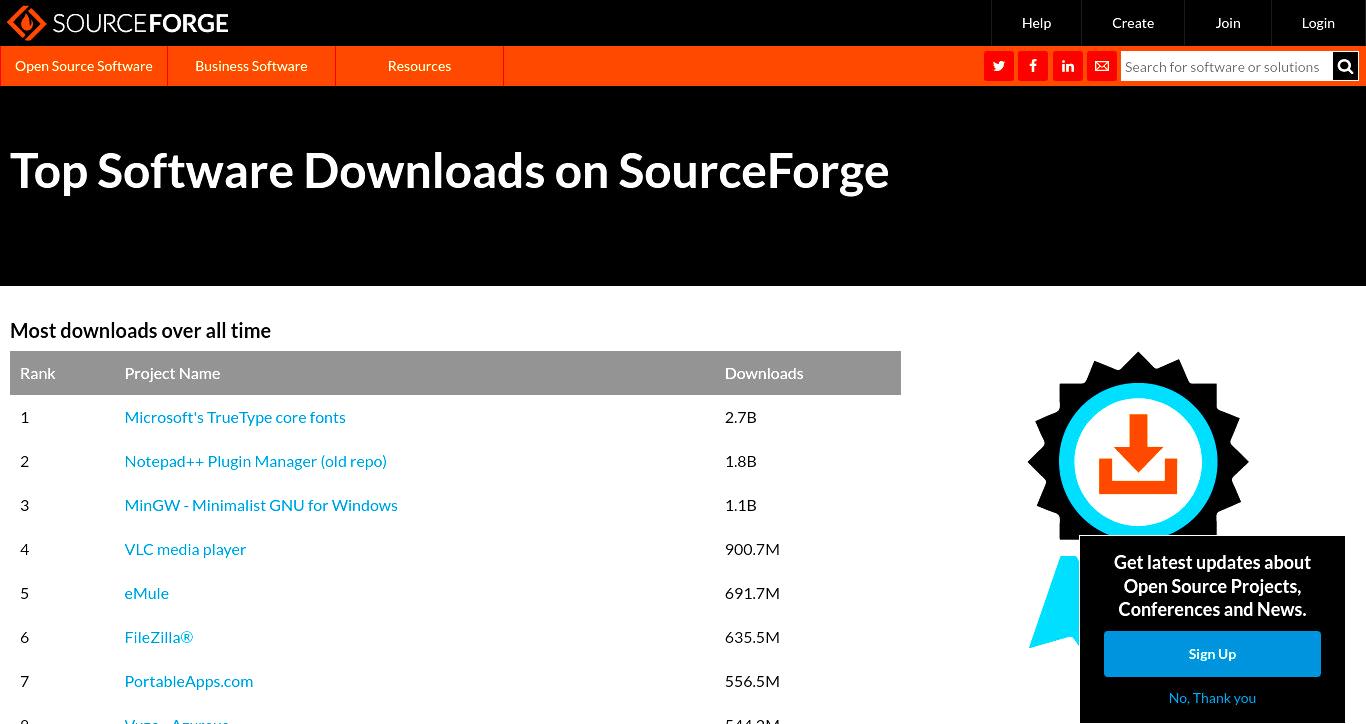Expand the Resources menu
Viewport: 1366px width, 724px height.
[x=419, y=66]
